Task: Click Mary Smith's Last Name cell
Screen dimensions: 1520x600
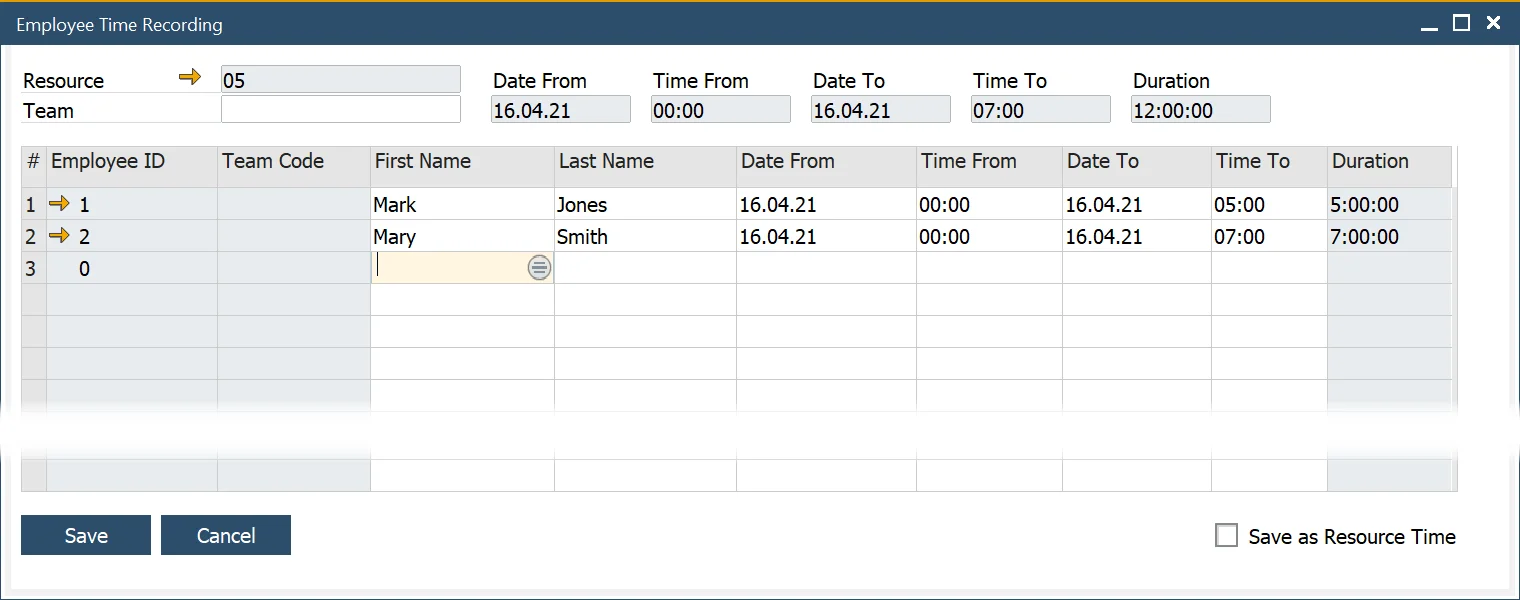Action: point(644,236)
